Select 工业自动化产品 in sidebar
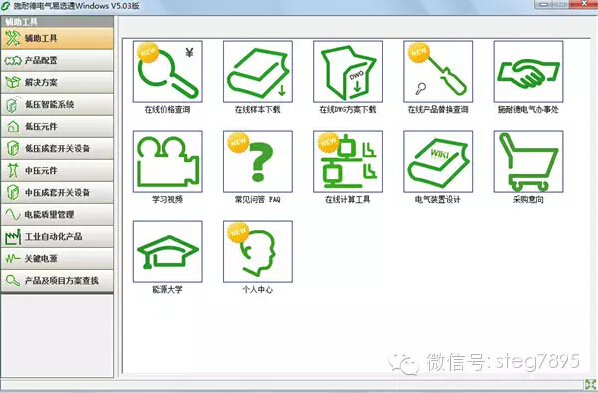The image size is (598, 393). (57, 237)
